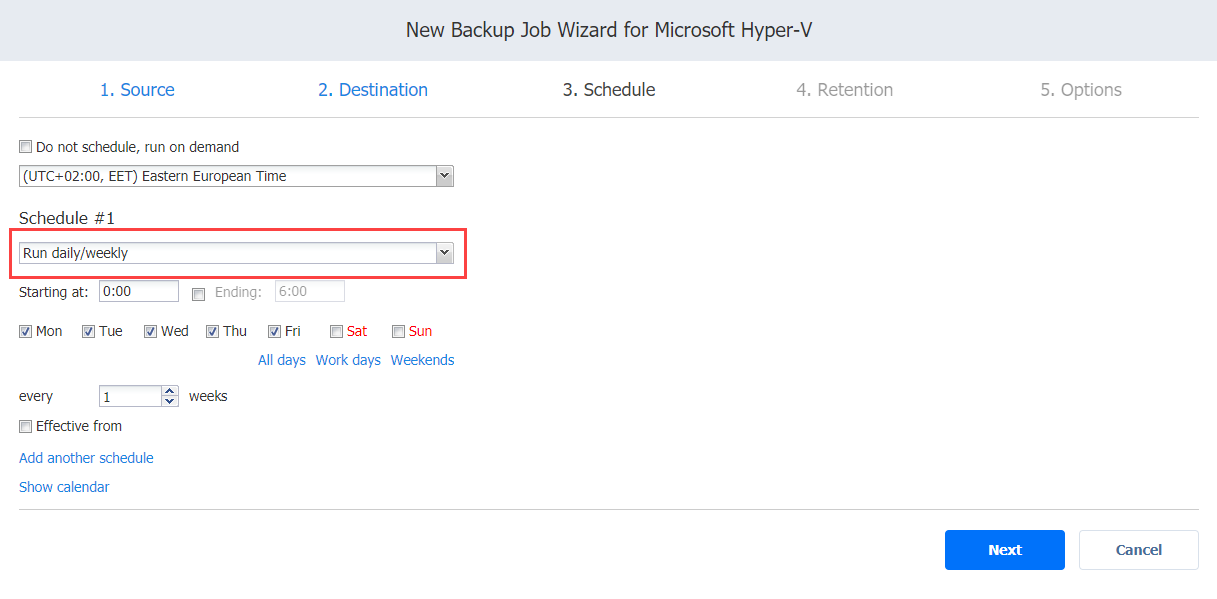The width and height of the screenshot is (1217, 599).
Task: Select the Work days link
Action: pos(348,360)
